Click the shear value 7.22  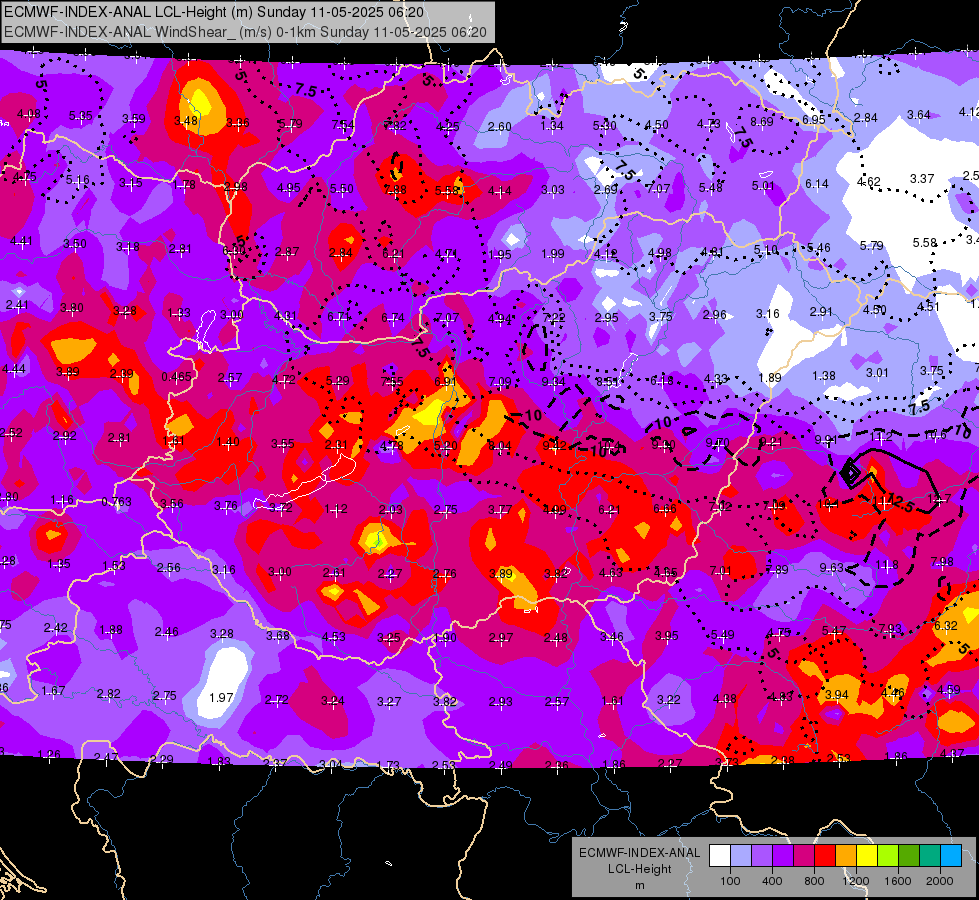(x=554, y=317)
